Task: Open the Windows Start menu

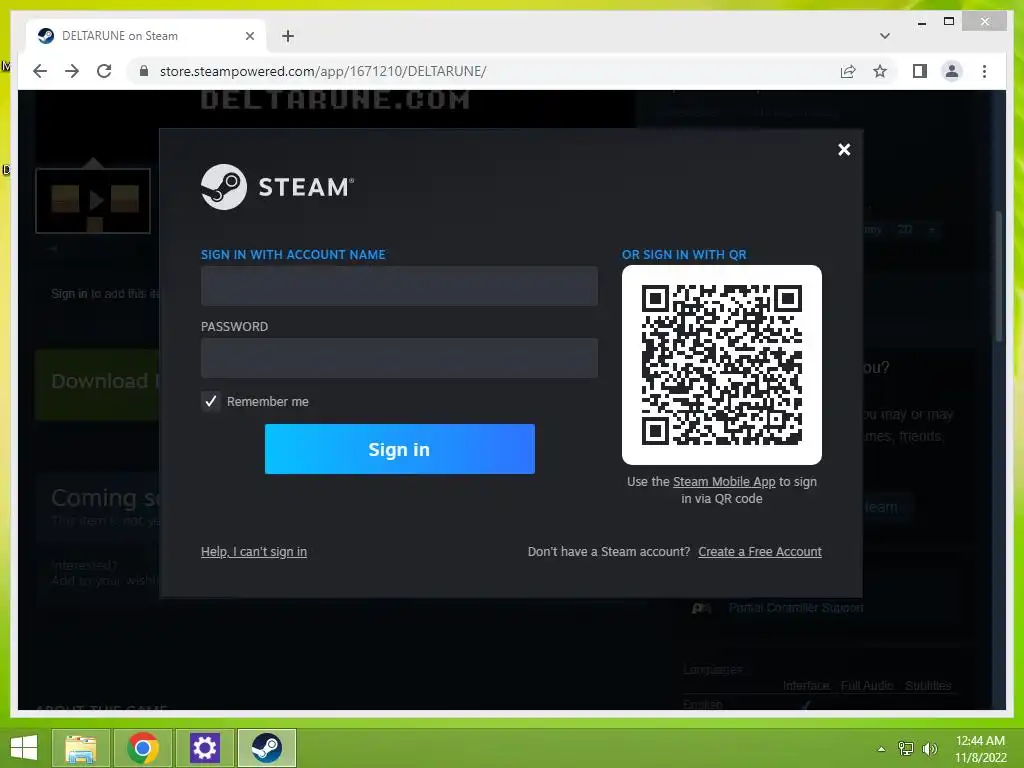Action: click(x=24, y=748)
